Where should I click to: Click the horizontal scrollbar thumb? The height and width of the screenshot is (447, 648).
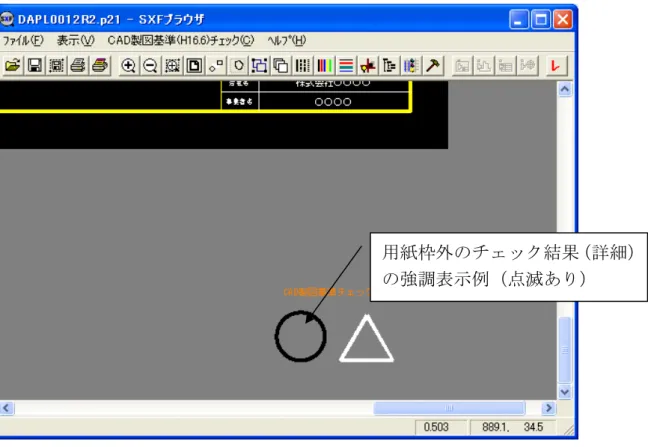pyautogui.click(x=449, y=408)
